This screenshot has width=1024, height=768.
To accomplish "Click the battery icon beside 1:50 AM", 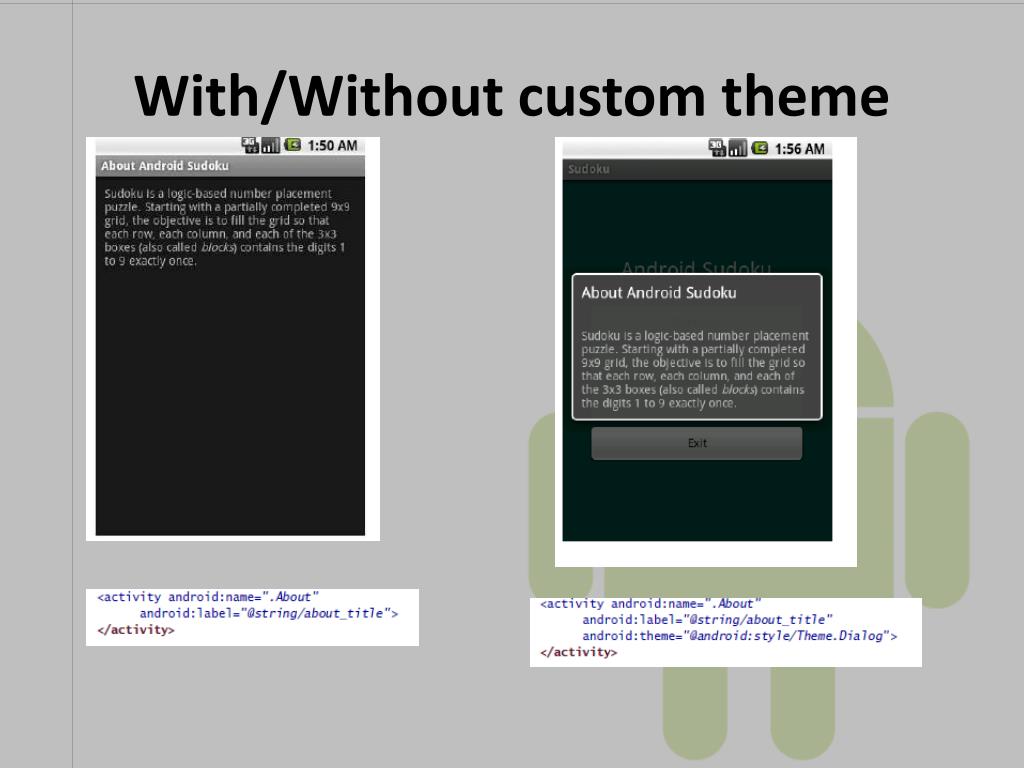I will pyautogui.click(x=292, y=145).
